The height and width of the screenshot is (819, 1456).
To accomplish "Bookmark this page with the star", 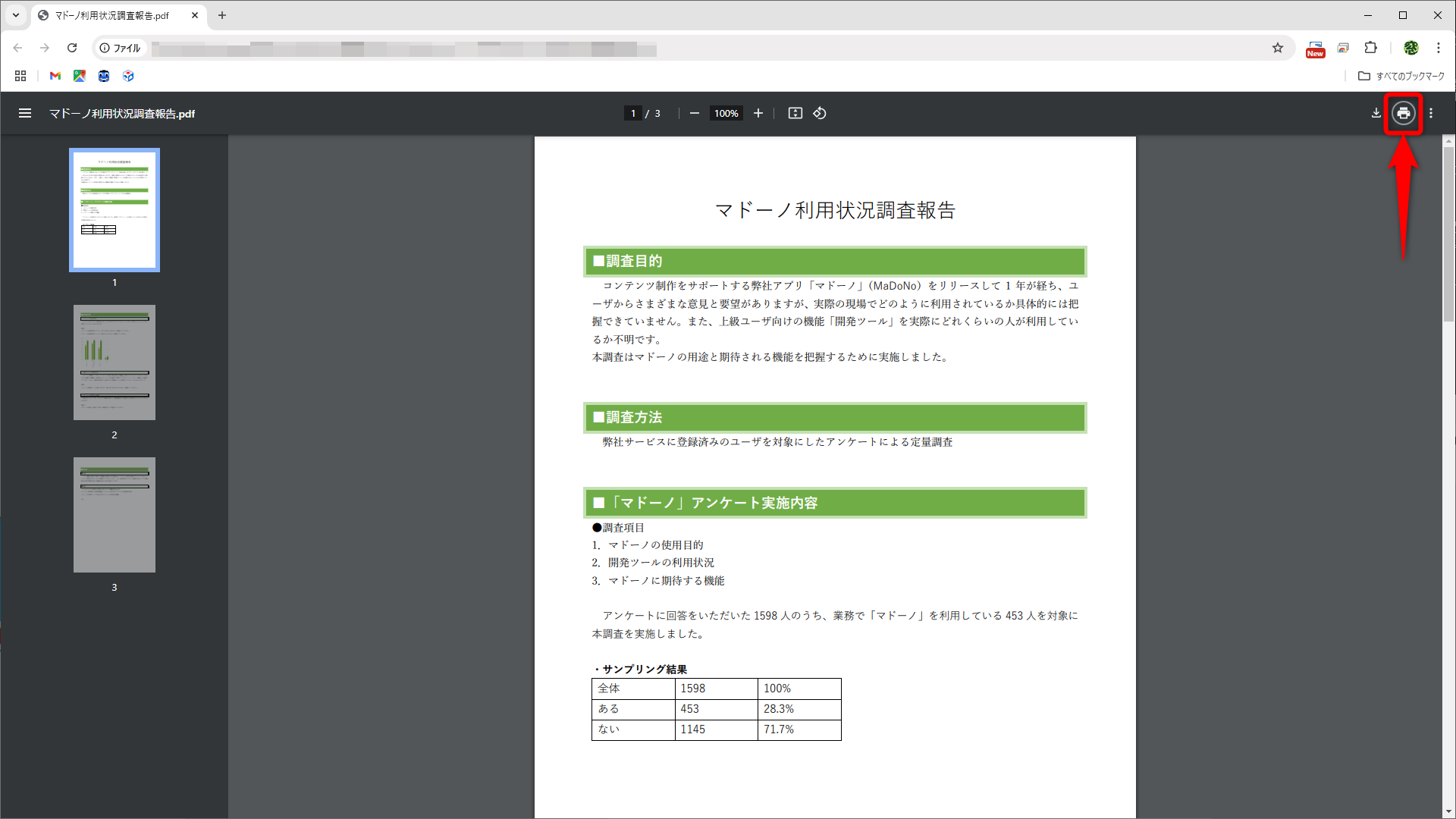I will (1279, 48).
